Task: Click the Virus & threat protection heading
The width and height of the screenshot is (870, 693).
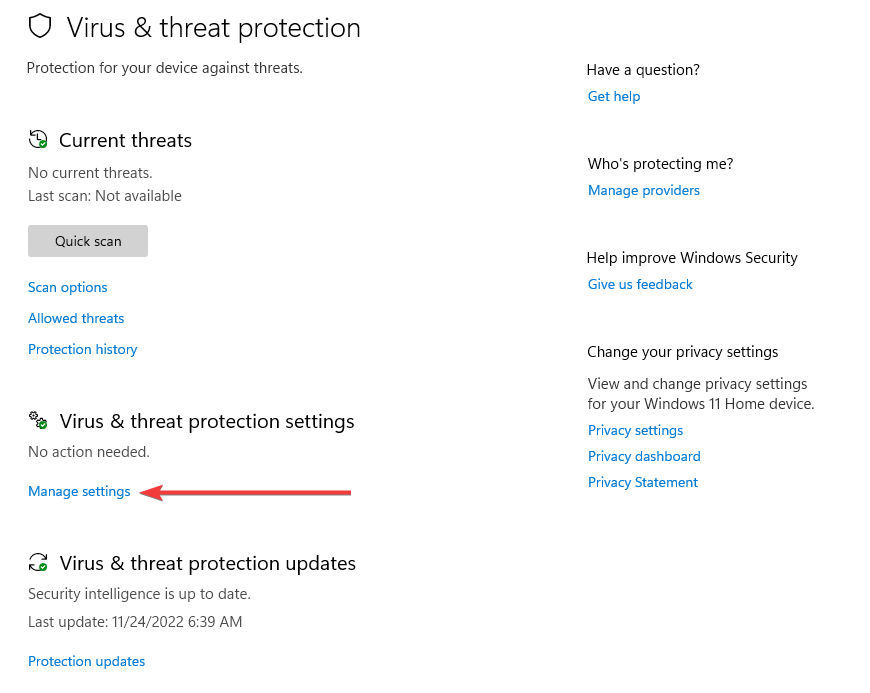Action: point(214,28)
